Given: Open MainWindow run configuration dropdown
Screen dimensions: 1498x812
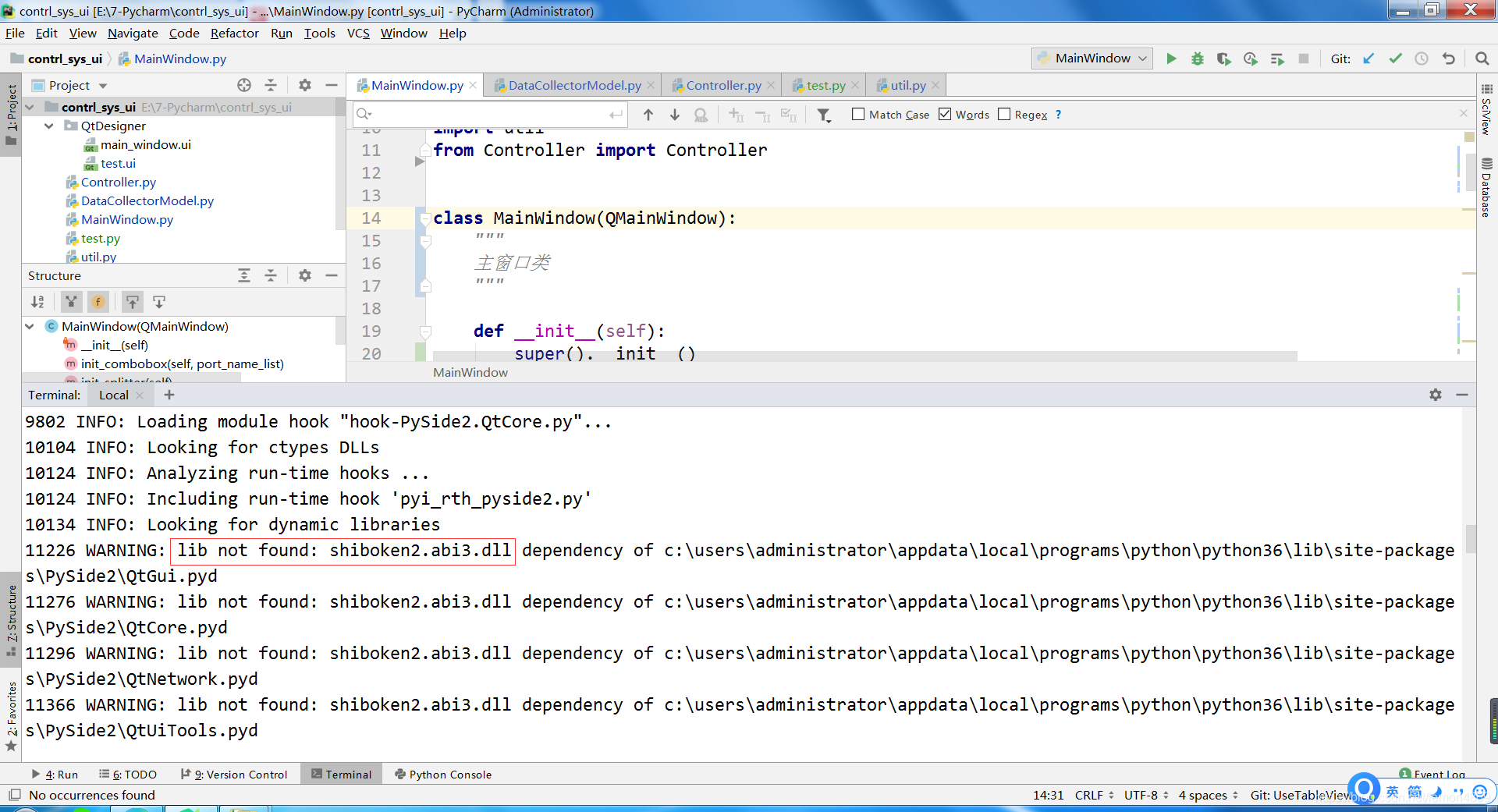Looking at the screenshot, I should [x=1092, y=59].
